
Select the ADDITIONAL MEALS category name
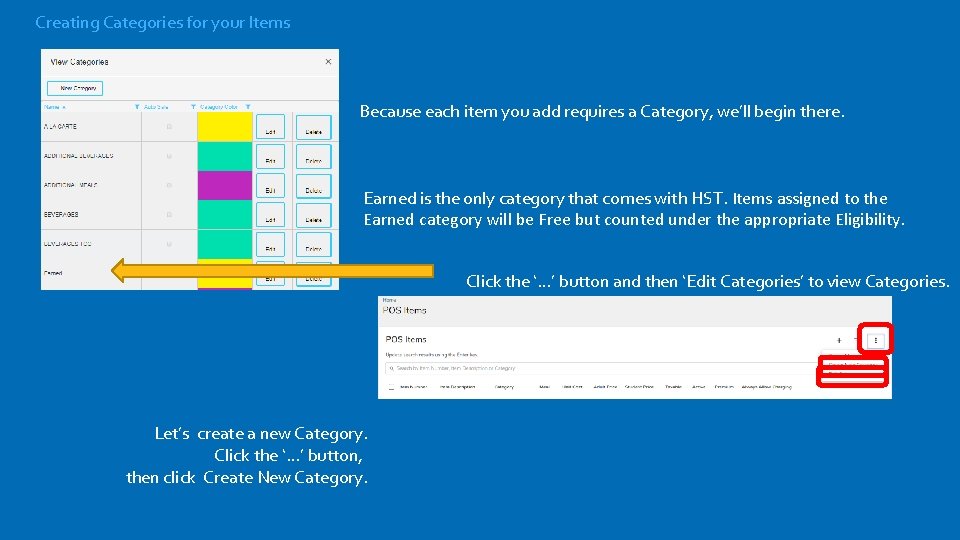point(70,185)
